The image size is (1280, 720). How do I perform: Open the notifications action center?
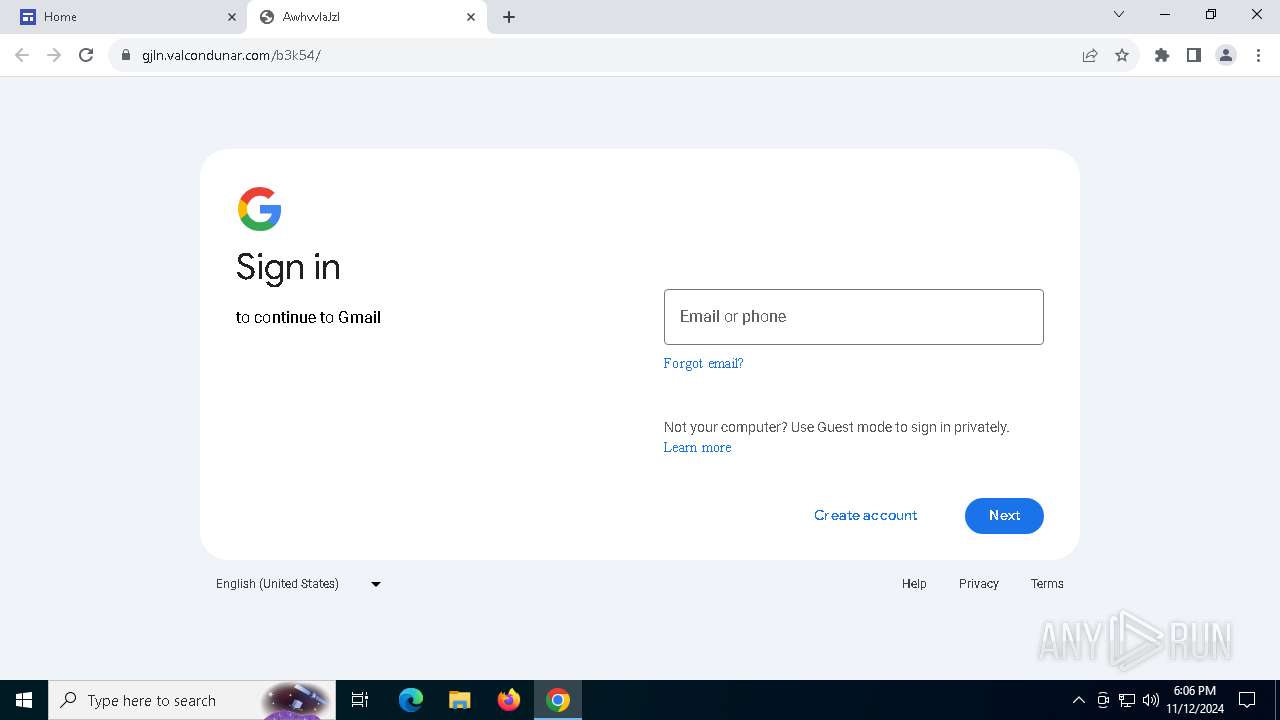pyautogui.click(x=1247, y=700)
